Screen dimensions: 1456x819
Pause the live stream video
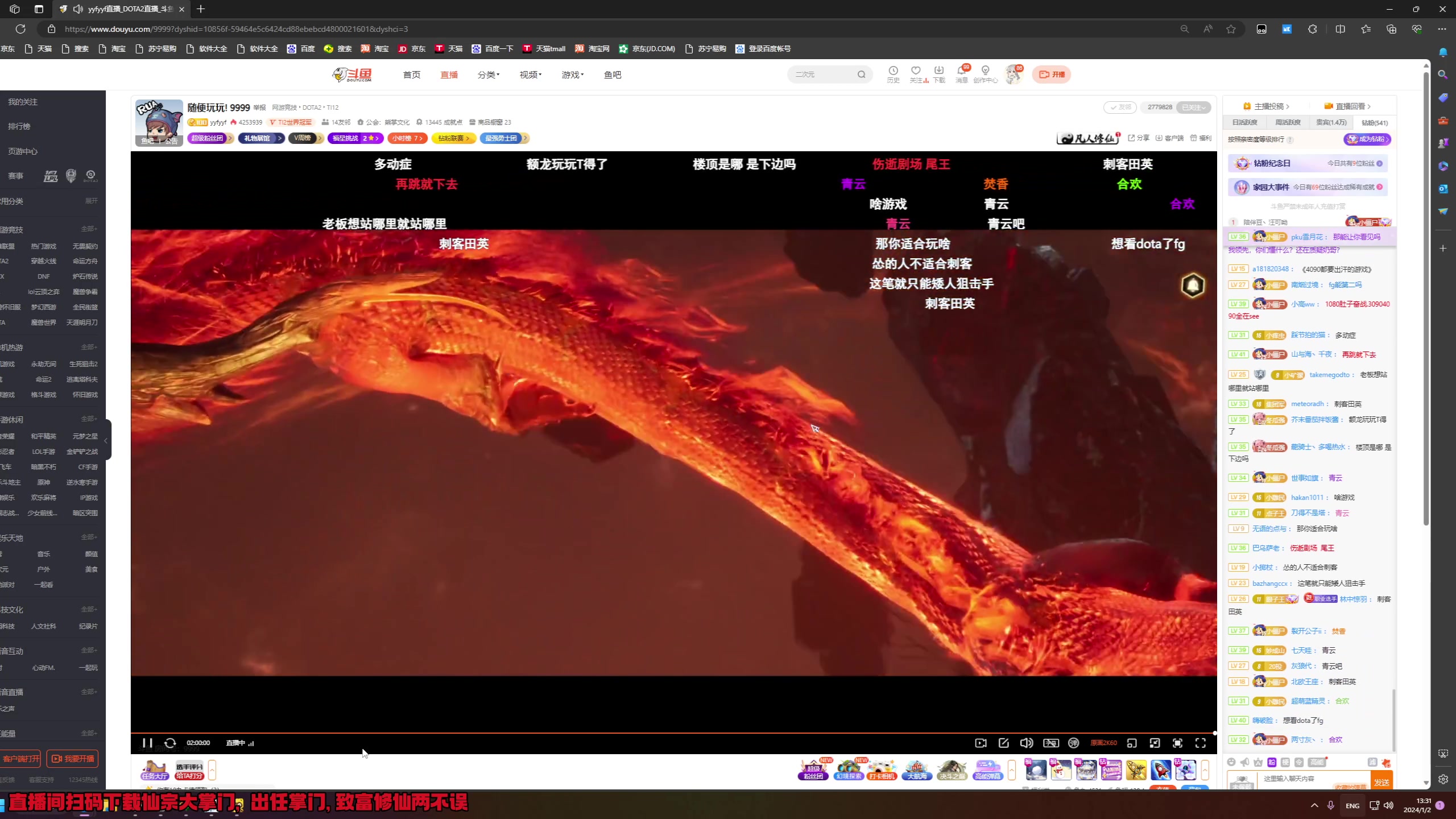tap(147, 743)
